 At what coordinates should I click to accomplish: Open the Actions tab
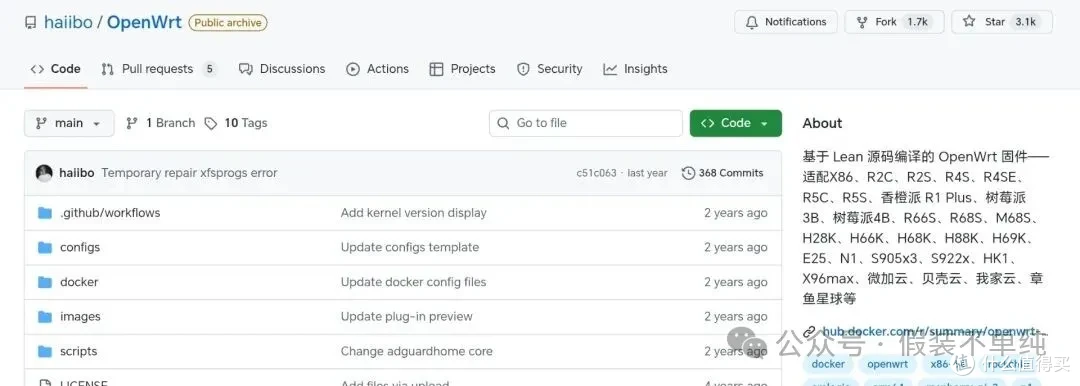[x=377, y=69]
